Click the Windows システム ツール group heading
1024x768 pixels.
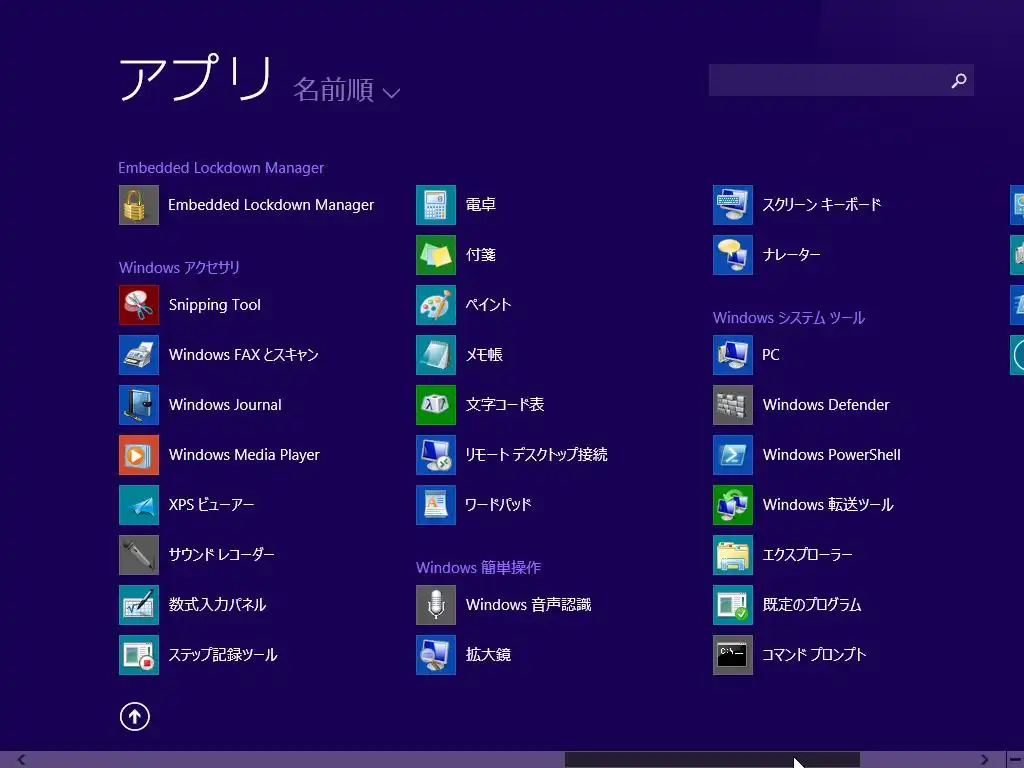pos(789,318)
